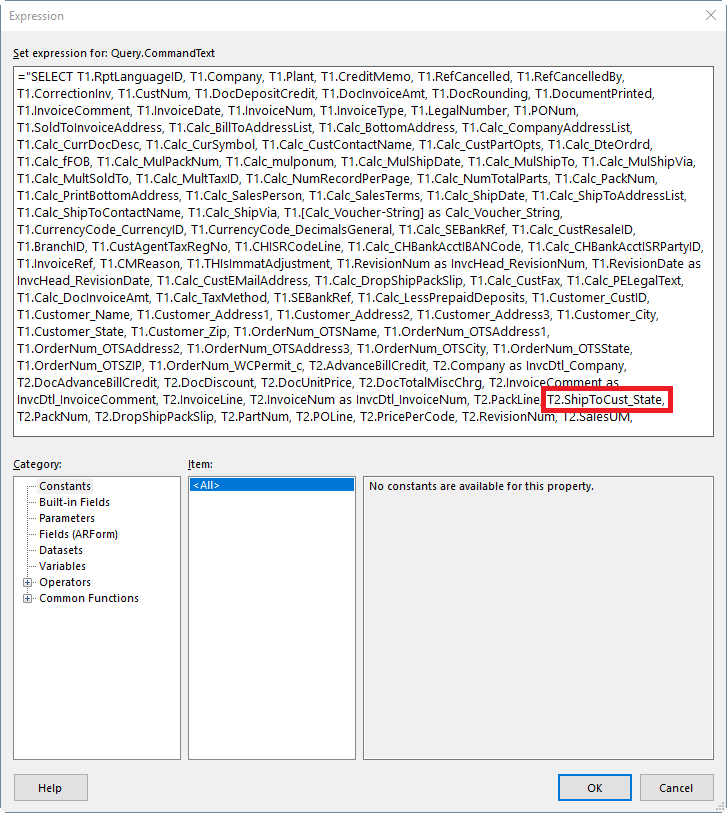Click T2.AdvanceBillCredit in the expression

368,366
